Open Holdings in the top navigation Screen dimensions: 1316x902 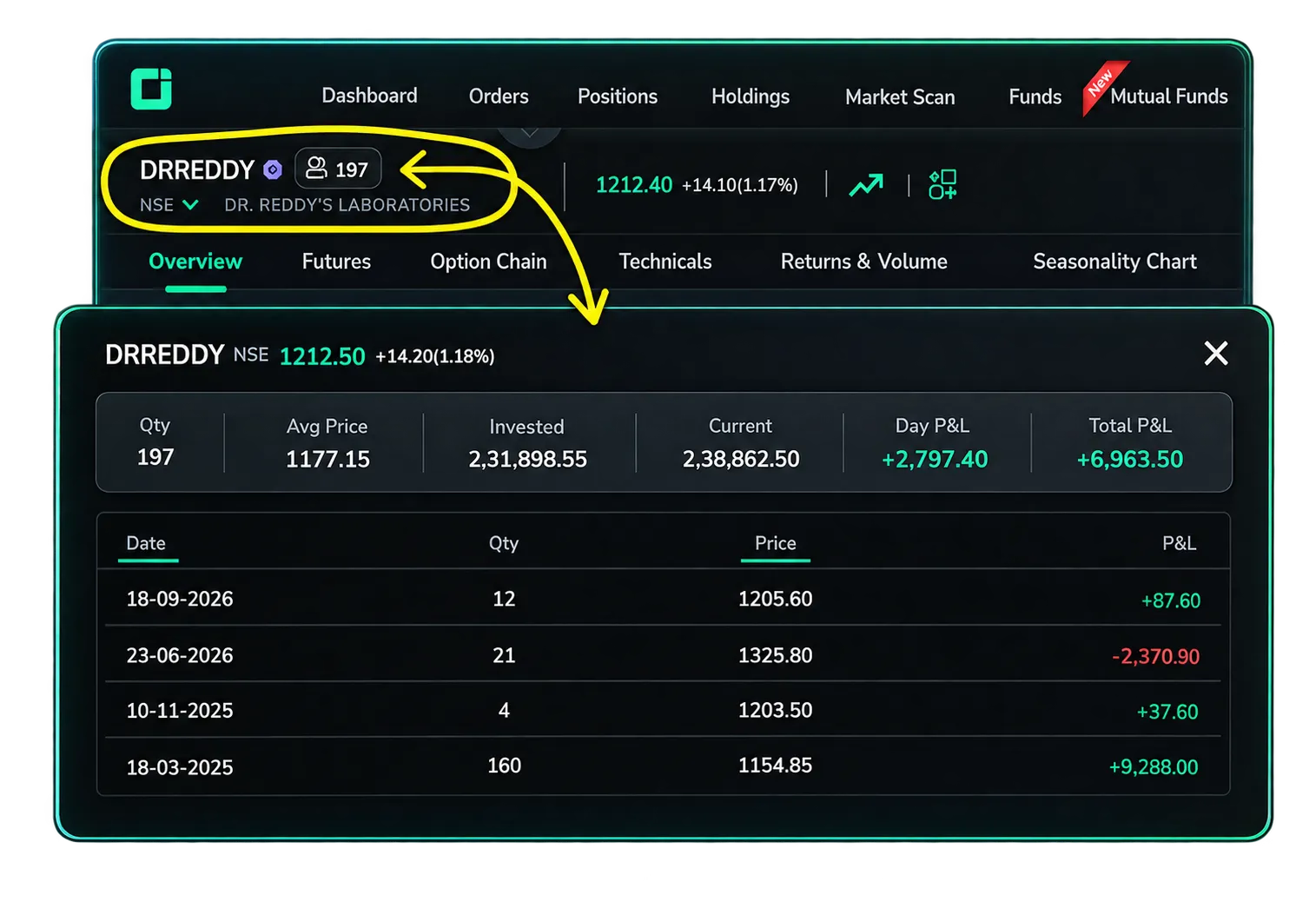point(751,96)
